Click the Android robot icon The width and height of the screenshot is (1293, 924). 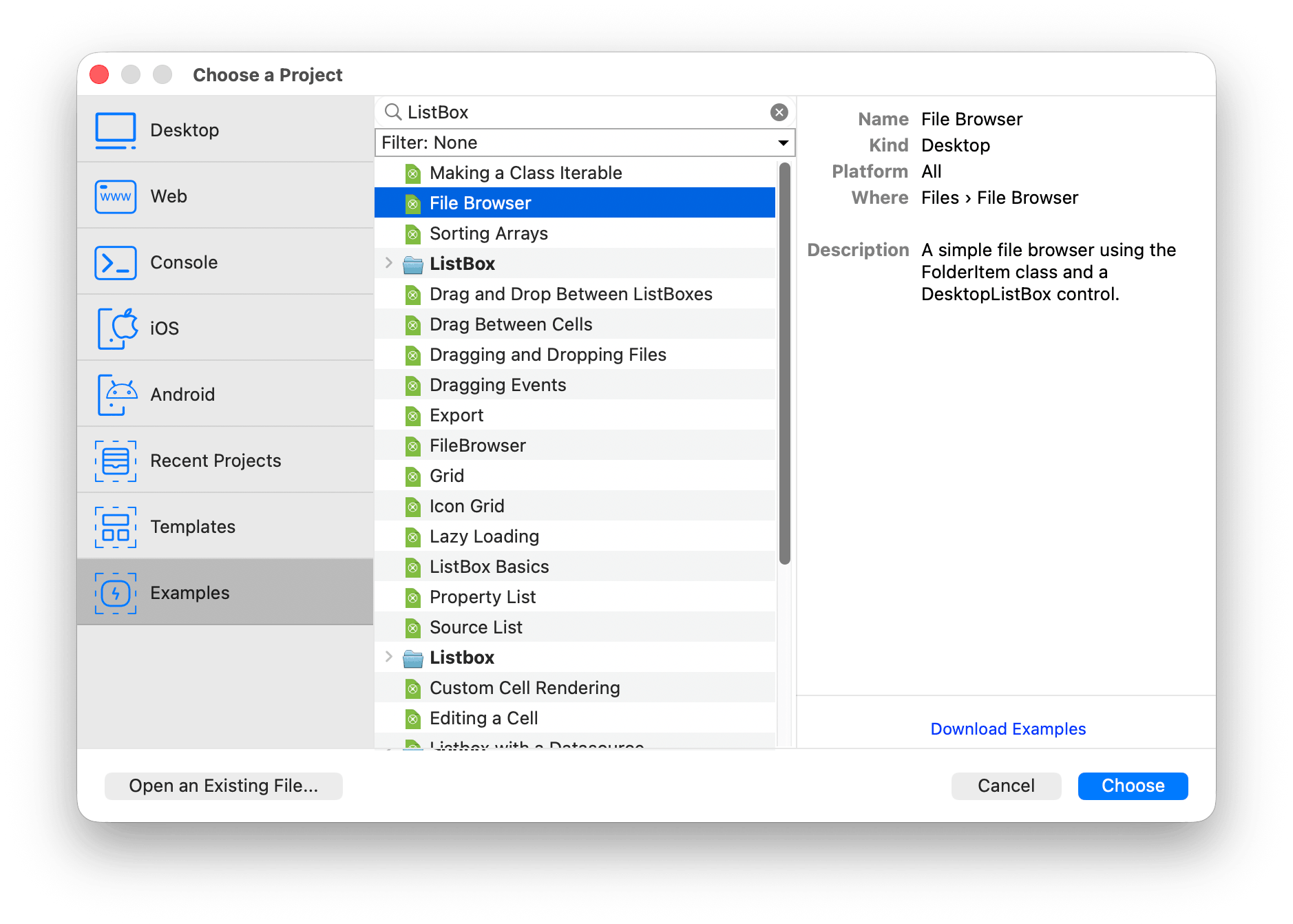pos(116,395)
